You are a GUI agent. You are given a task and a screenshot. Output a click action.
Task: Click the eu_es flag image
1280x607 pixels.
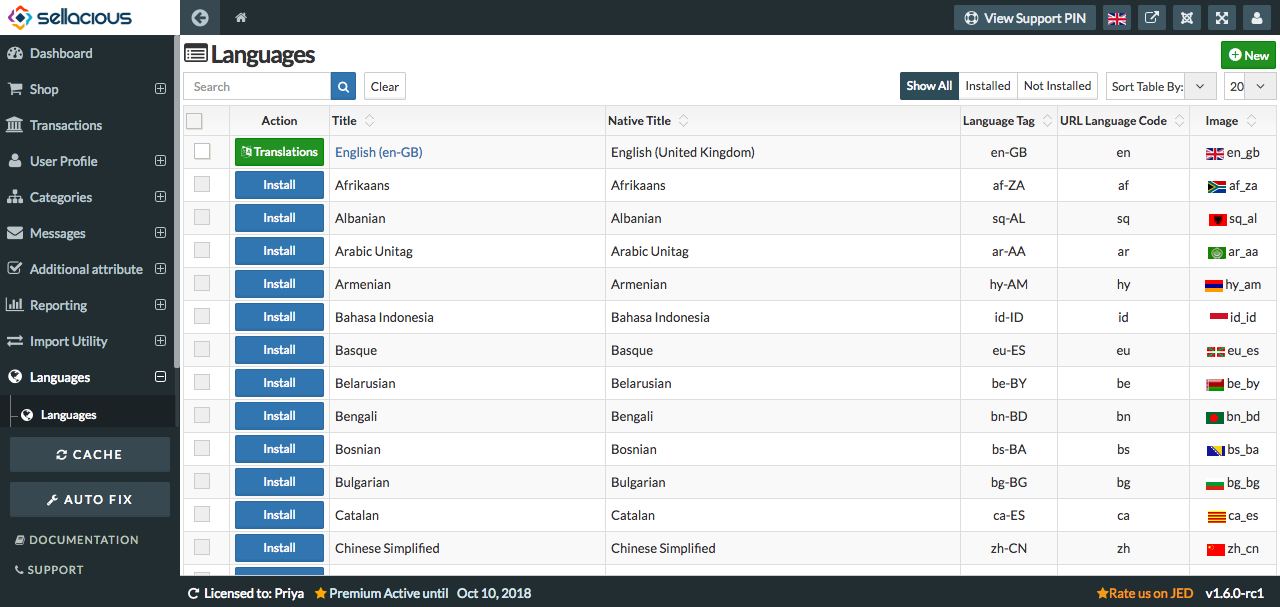click(x=1215, y=351)
